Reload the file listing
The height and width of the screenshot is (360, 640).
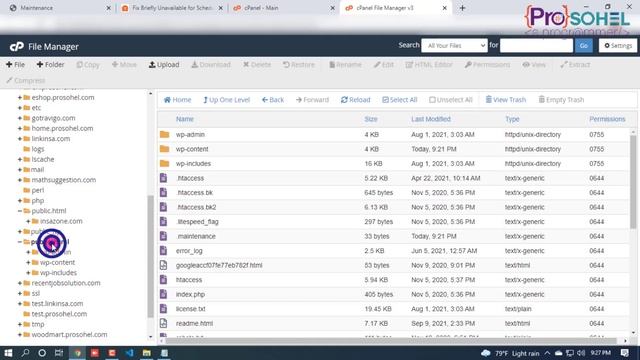(356, 100)
